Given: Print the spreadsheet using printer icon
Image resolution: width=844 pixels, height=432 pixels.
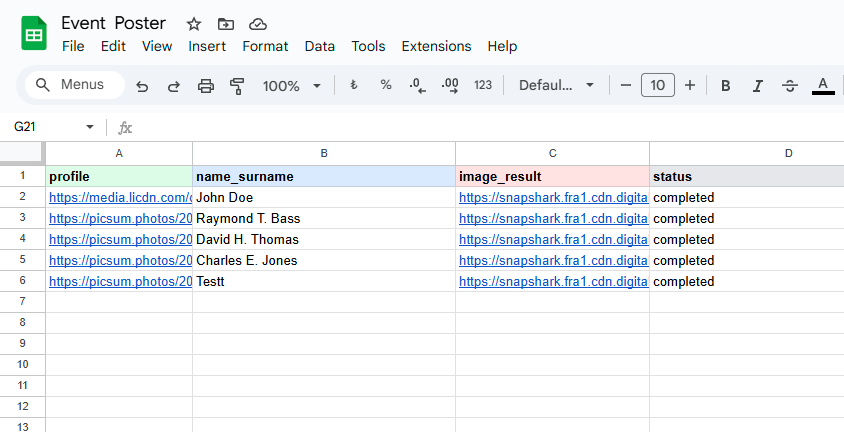Looking at the screenshot, I should pyautogui.click(x=206, y=86).
